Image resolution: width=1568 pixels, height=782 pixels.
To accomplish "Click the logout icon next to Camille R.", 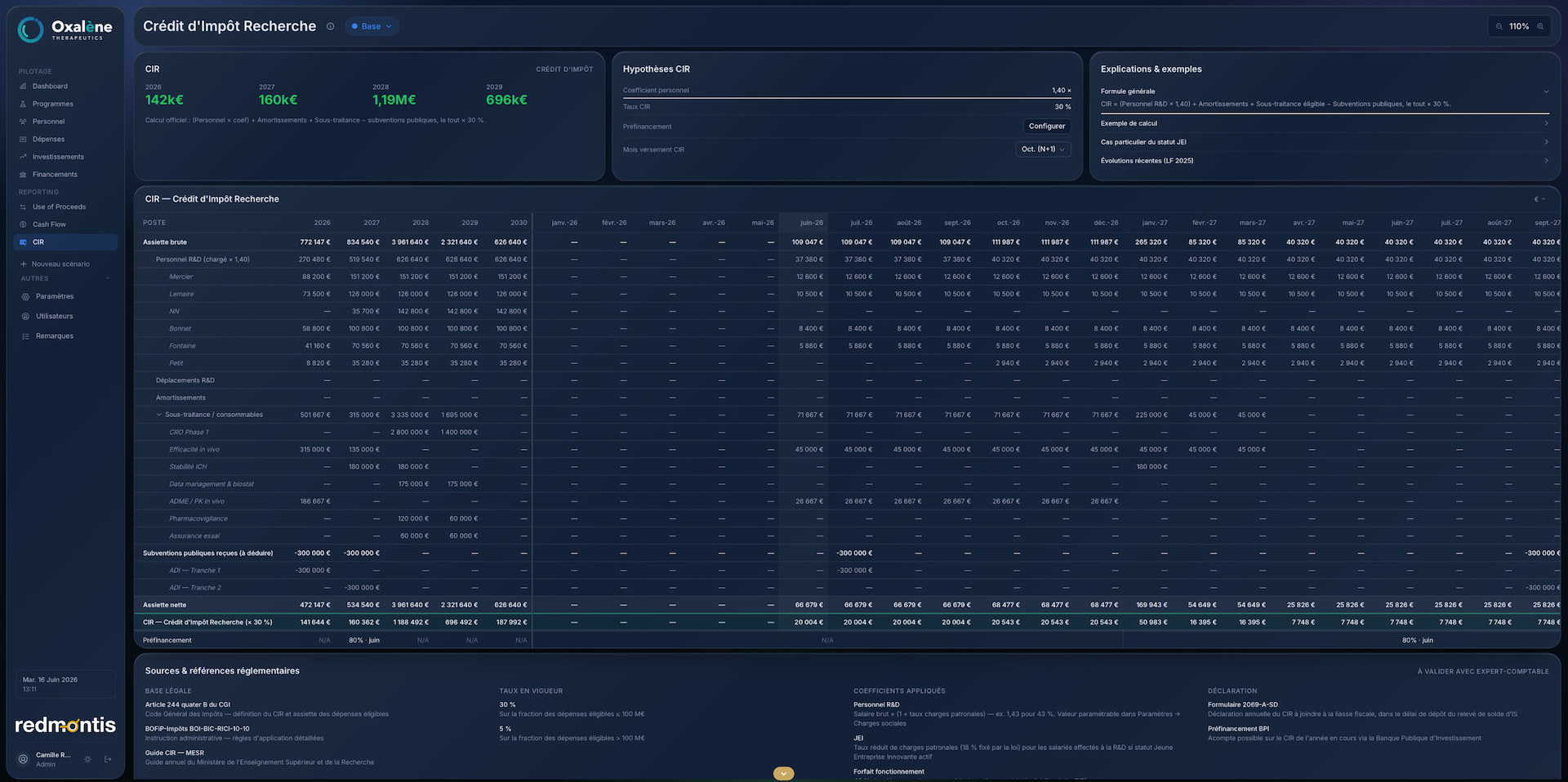I will coord(108,759).
